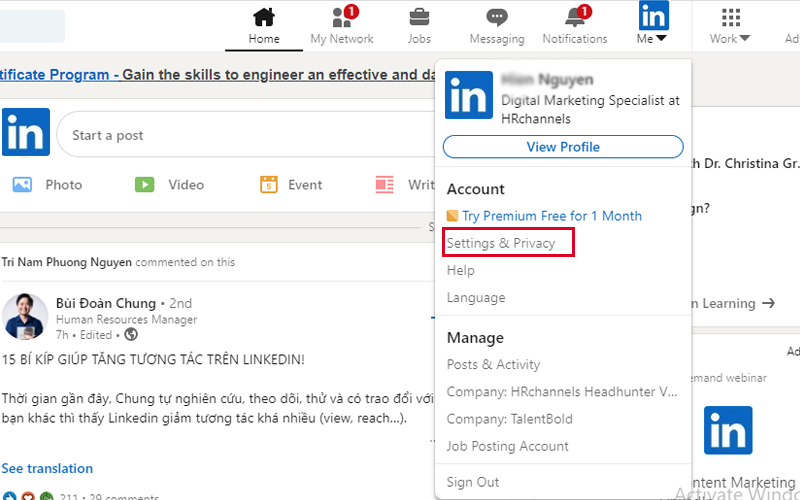Add a Video to a post

click(x=170, y=185)
